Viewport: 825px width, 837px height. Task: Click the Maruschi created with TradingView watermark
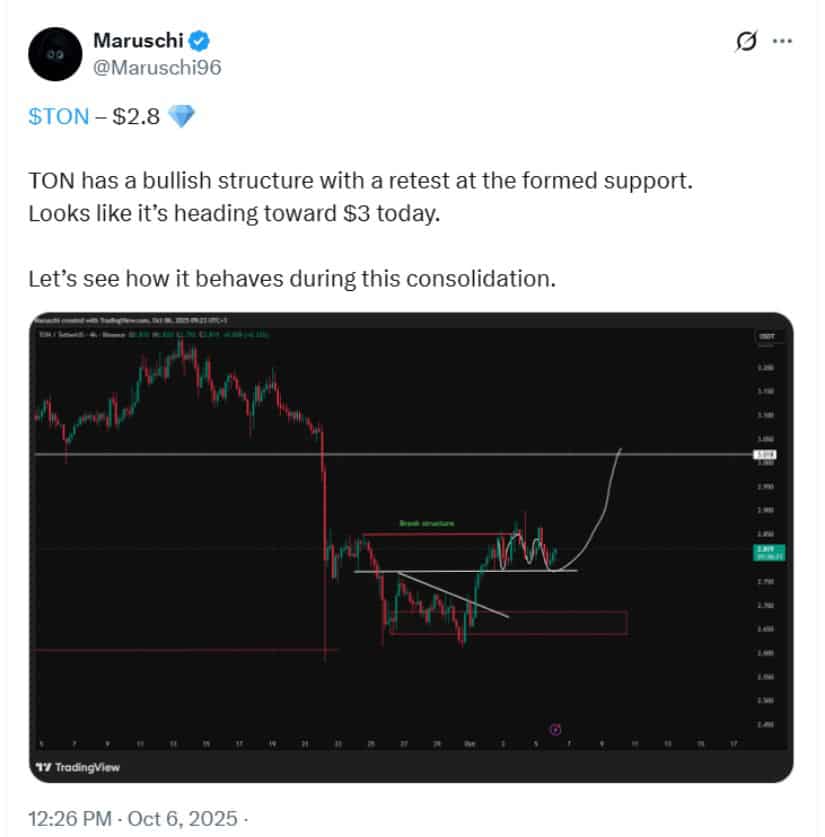pos(110,321)
